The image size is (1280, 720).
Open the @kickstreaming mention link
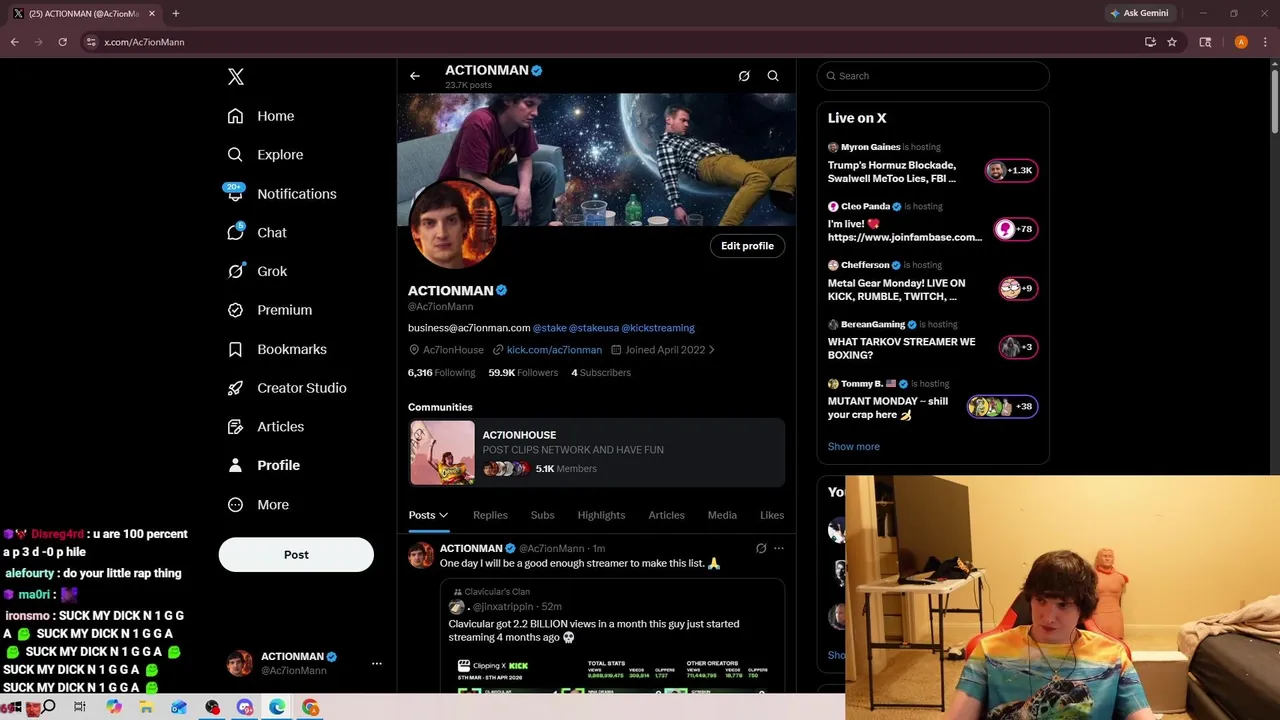(658, 328)
